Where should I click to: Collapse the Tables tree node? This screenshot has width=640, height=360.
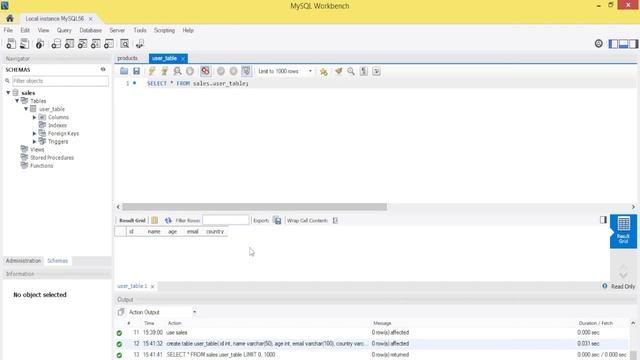(x=17, y=101)
